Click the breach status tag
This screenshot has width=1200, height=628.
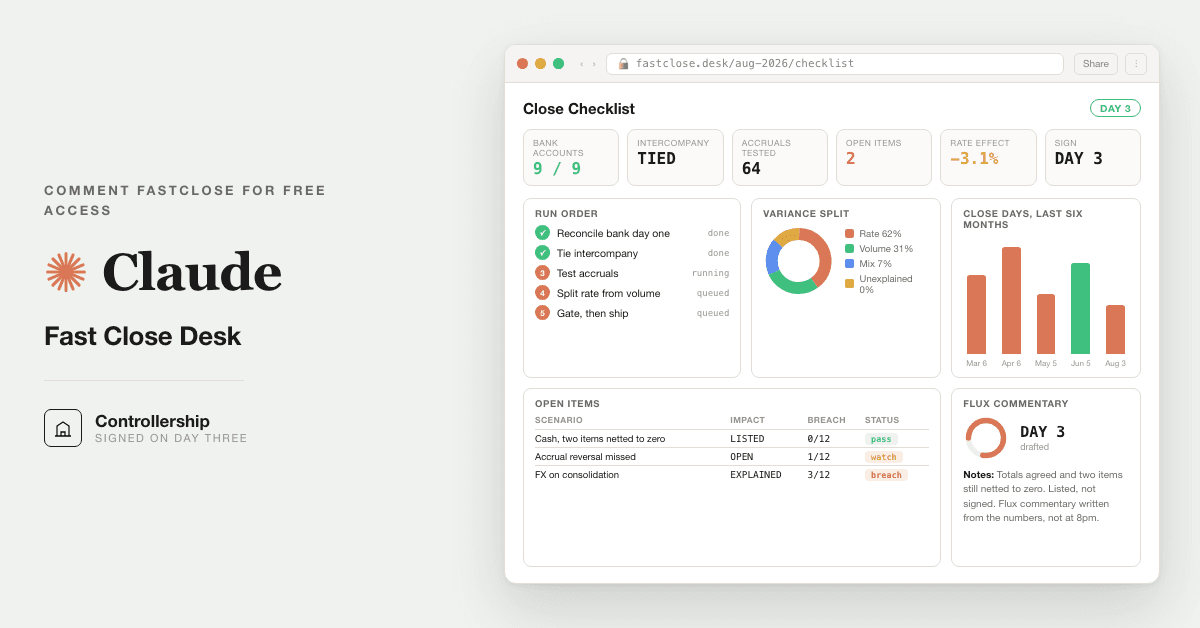pyautogui.click(x=886, y=475)
